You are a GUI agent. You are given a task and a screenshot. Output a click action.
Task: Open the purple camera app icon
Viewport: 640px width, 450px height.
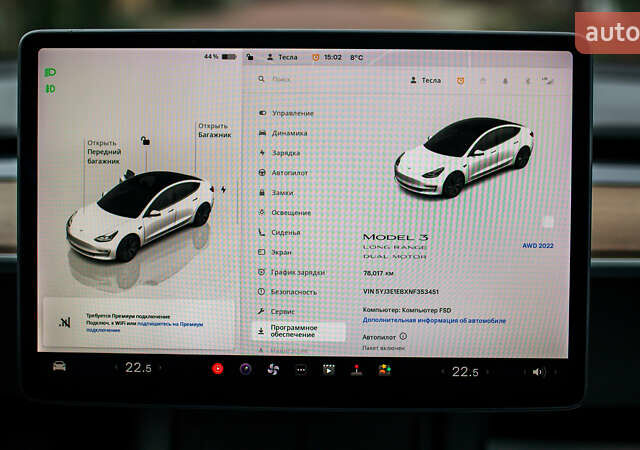246,369
